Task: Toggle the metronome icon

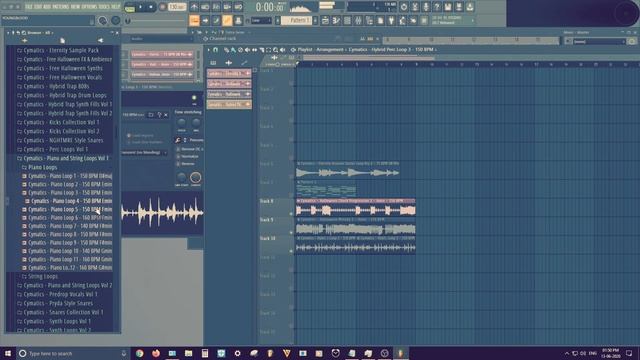Action: pos(194,7)
